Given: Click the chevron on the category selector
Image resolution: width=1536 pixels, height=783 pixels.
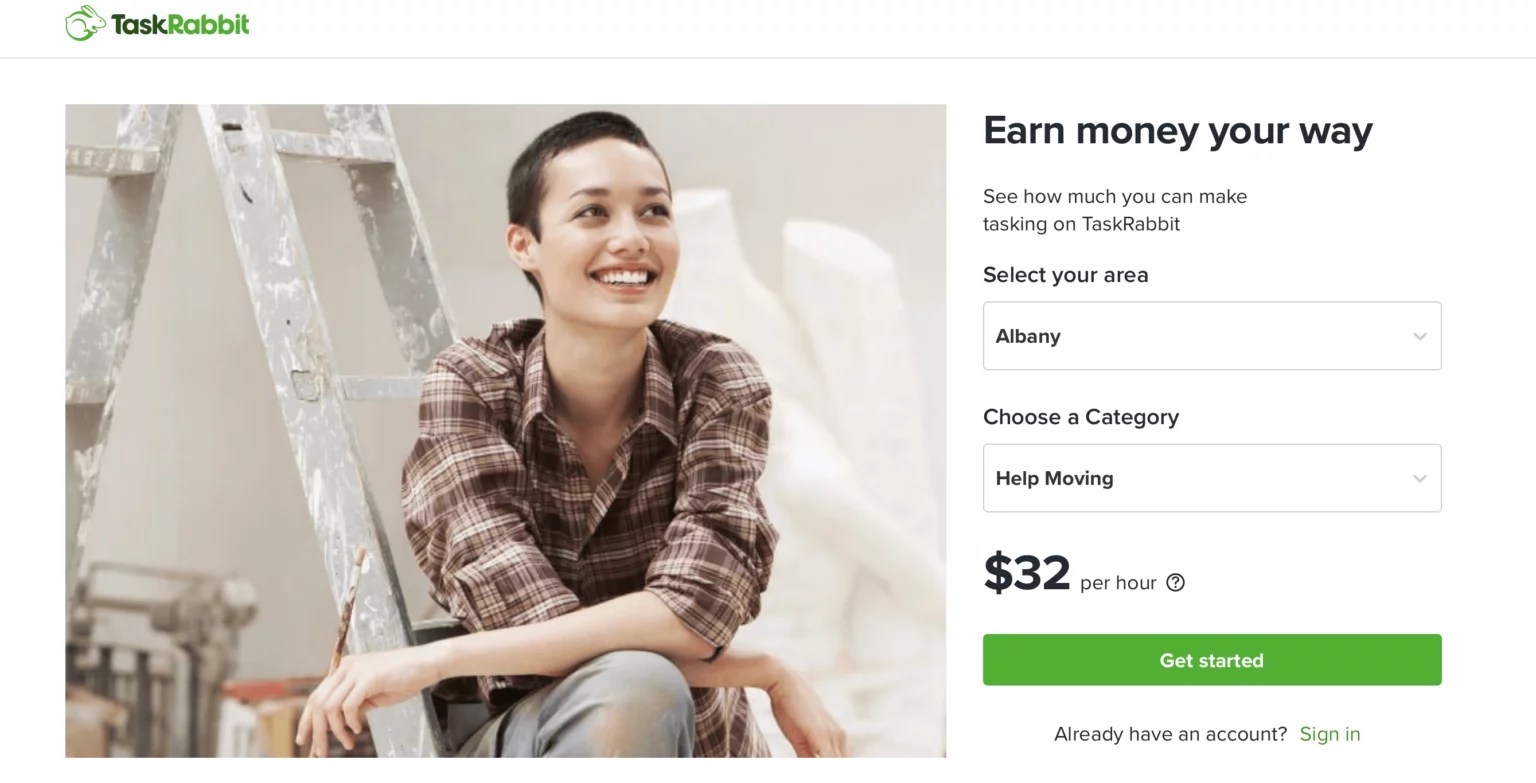Looking at the screenshot, I should coord(1419,478).
